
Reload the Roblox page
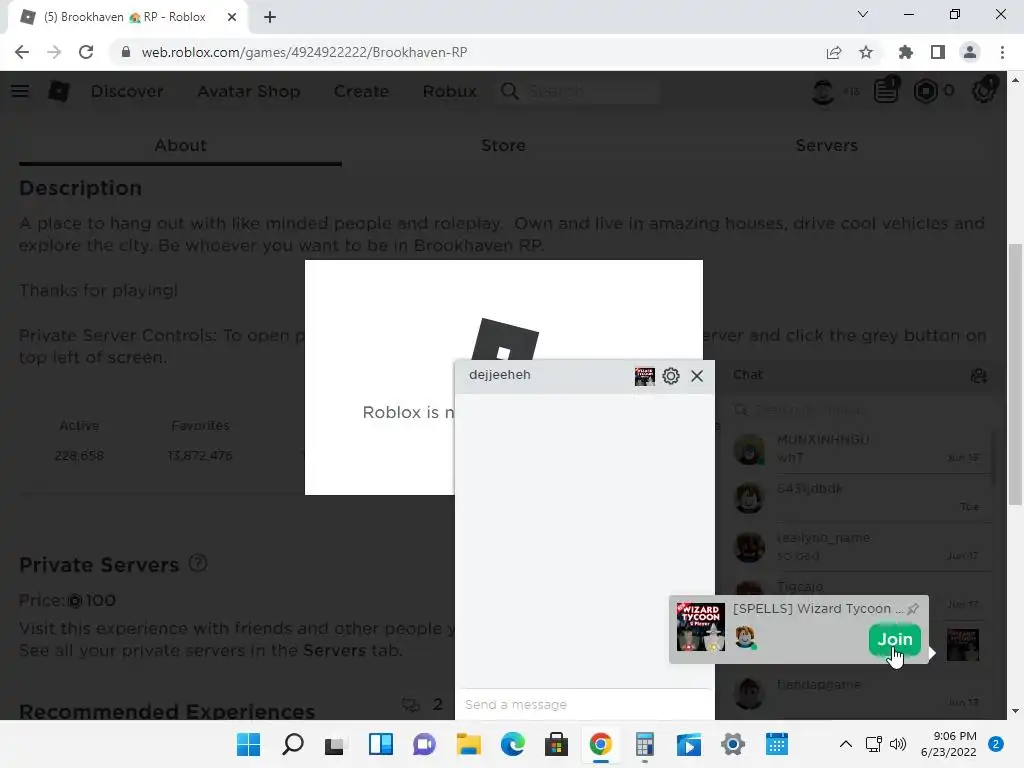coord(86,52)
